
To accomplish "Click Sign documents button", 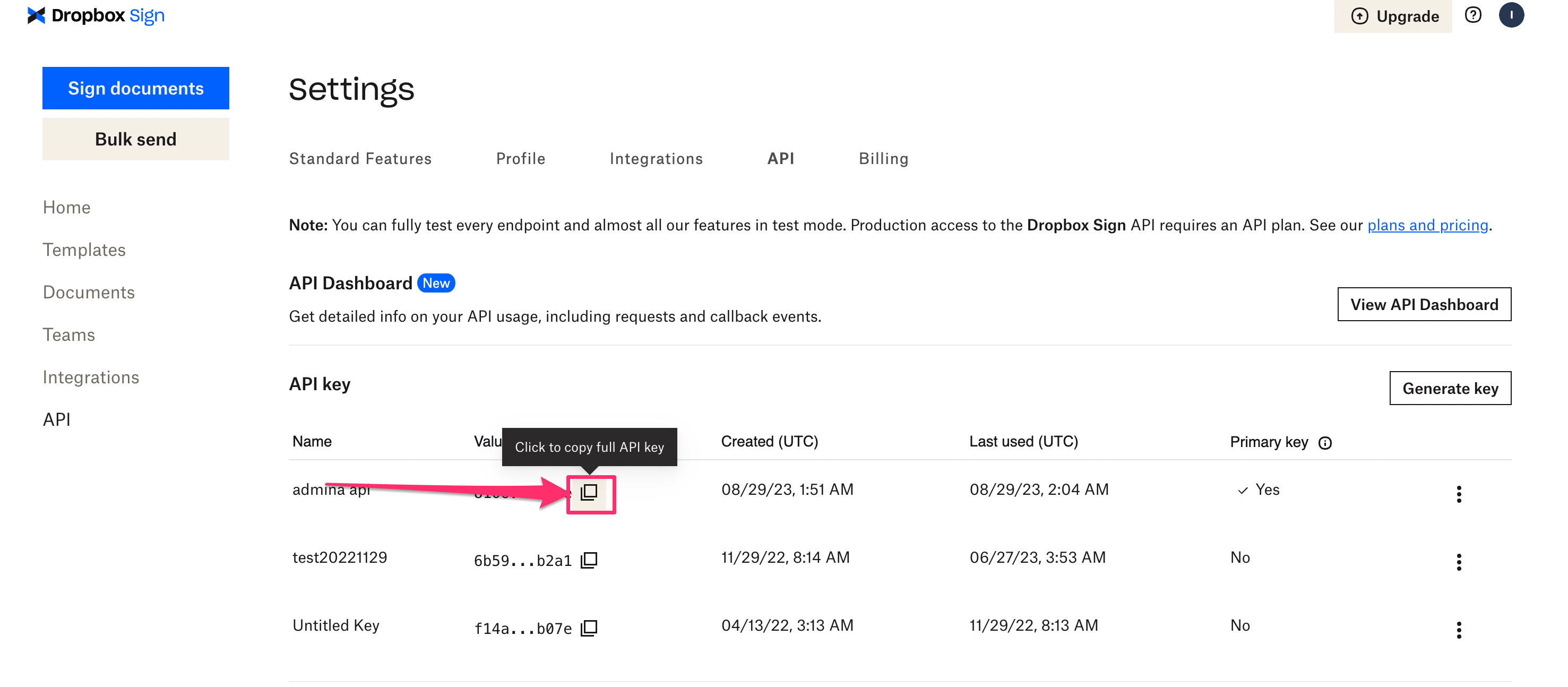I will point(136,88).
